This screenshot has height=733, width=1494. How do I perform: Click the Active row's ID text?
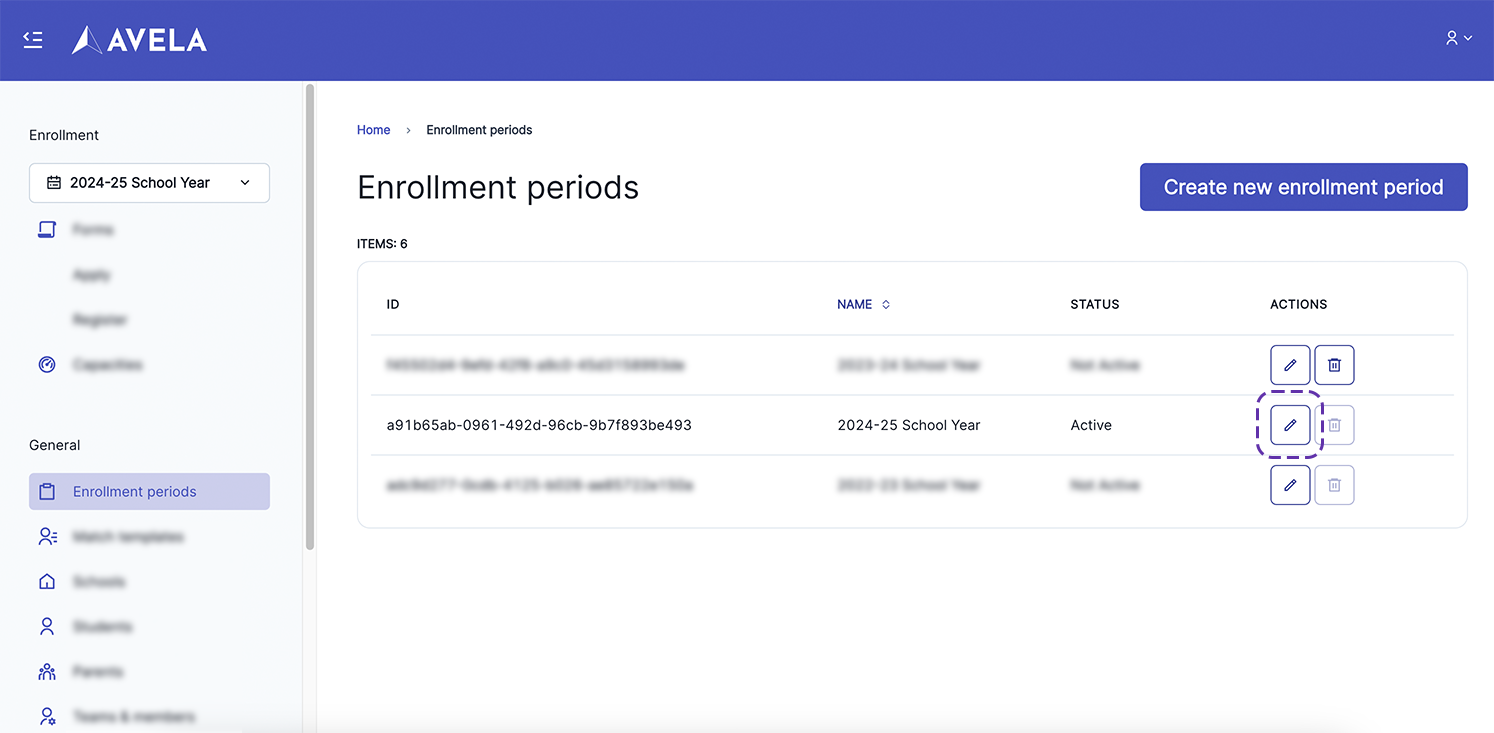tap(539, 425)
